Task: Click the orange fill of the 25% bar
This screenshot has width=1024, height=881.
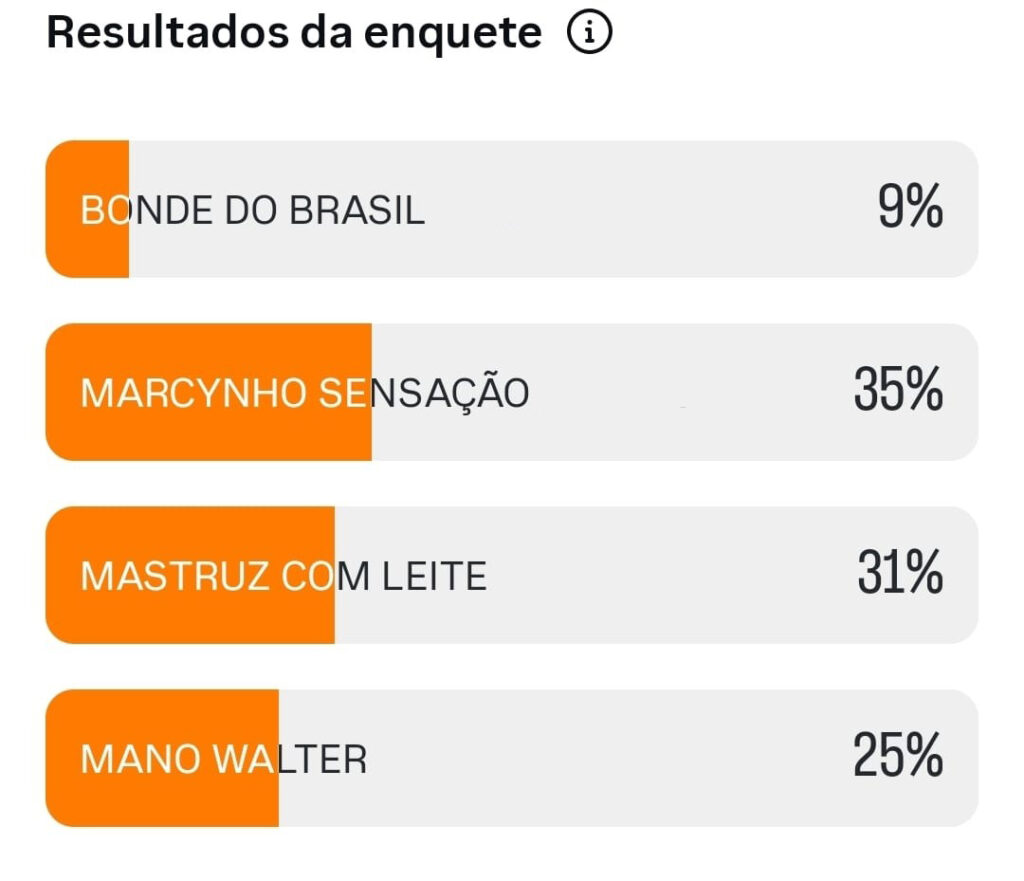Action: (x=160, y=800)
